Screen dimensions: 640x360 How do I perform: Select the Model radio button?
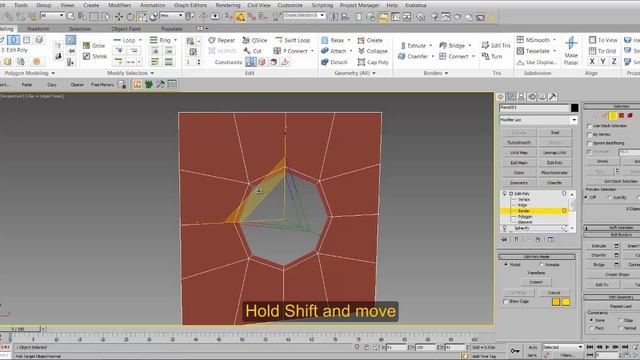pyautogui.click(x=506, y=265)
